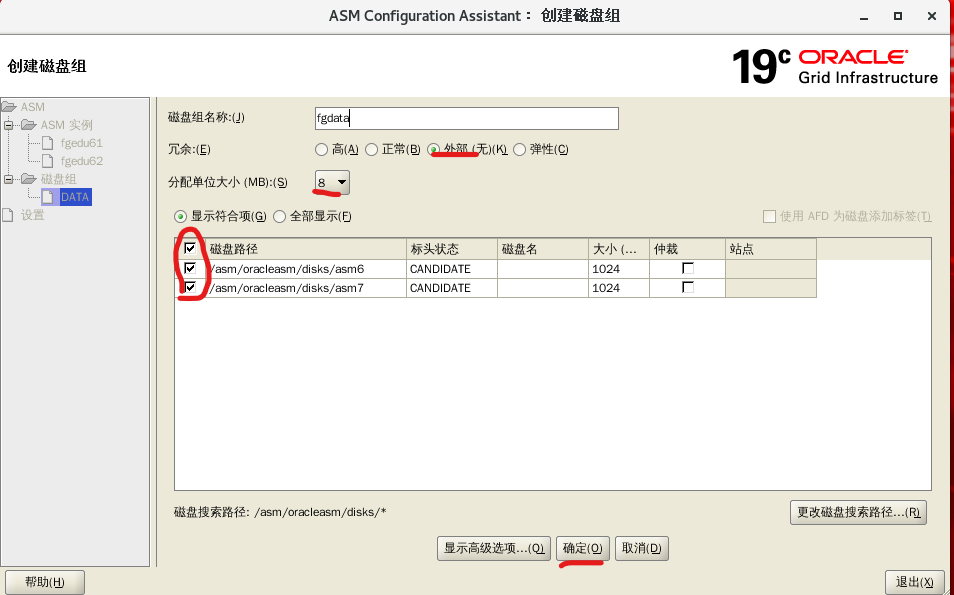Screen dimensions: 954x595
Task: Select 全部显示 radio button
Action: tap(279, 217)
